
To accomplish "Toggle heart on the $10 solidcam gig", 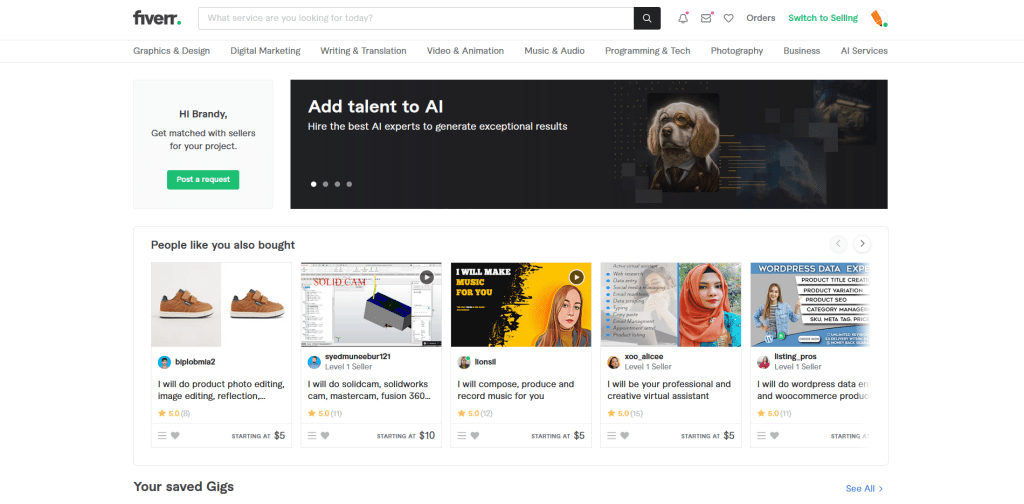I will tap(326, 436).
